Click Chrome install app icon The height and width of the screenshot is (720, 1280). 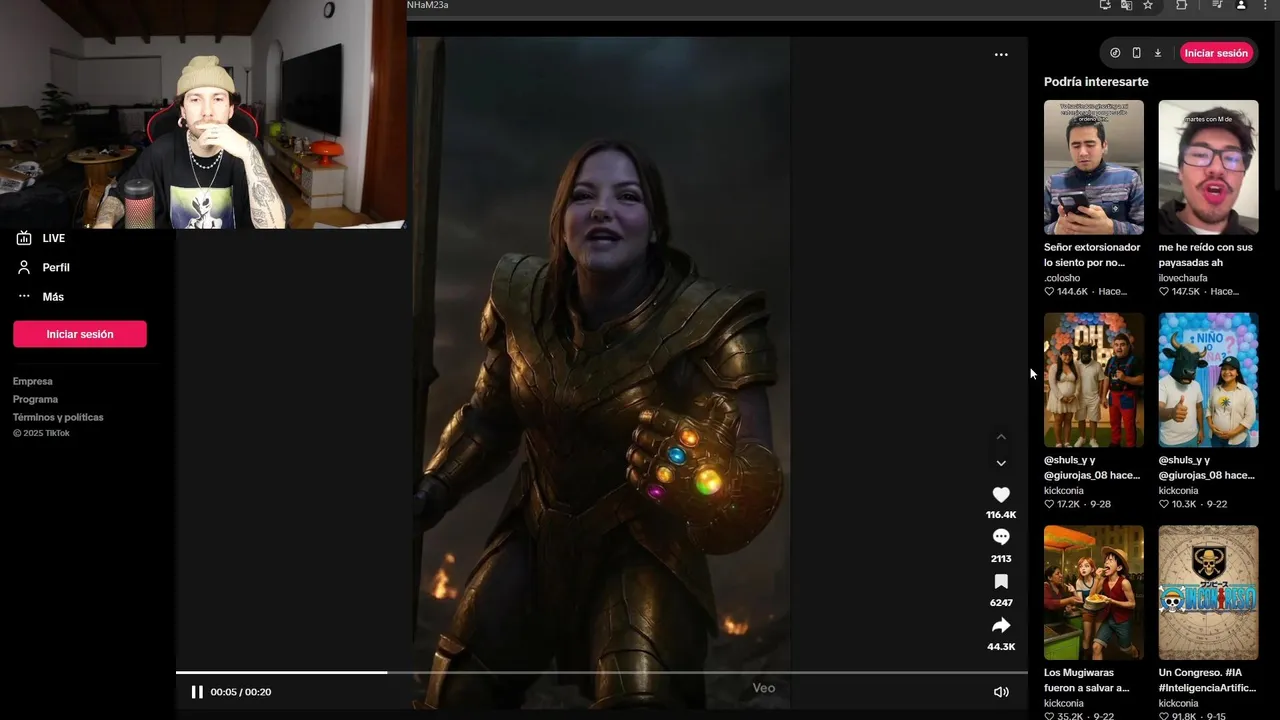[1105, 5]
